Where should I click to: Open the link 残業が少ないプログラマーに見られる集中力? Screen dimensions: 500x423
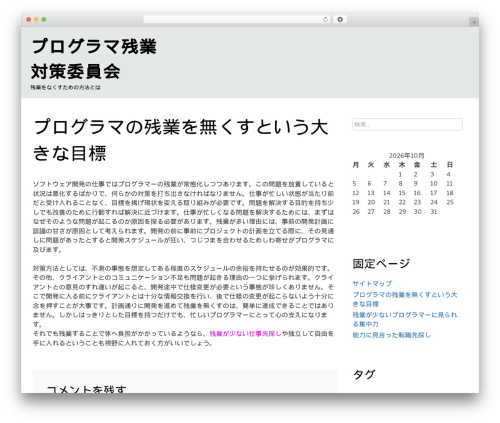pos(405,319)
